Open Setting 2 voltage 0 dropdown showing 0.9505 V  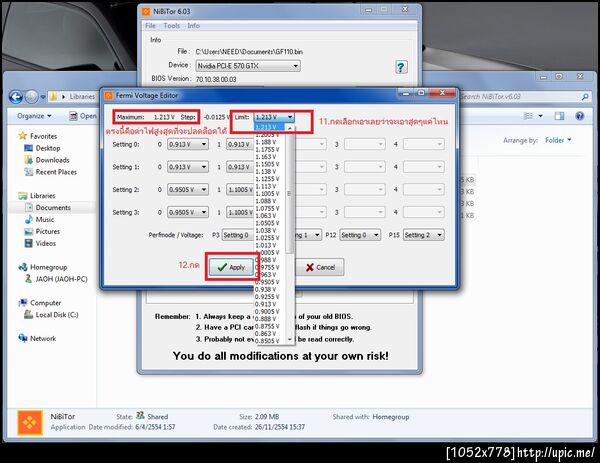click(188, 189)
